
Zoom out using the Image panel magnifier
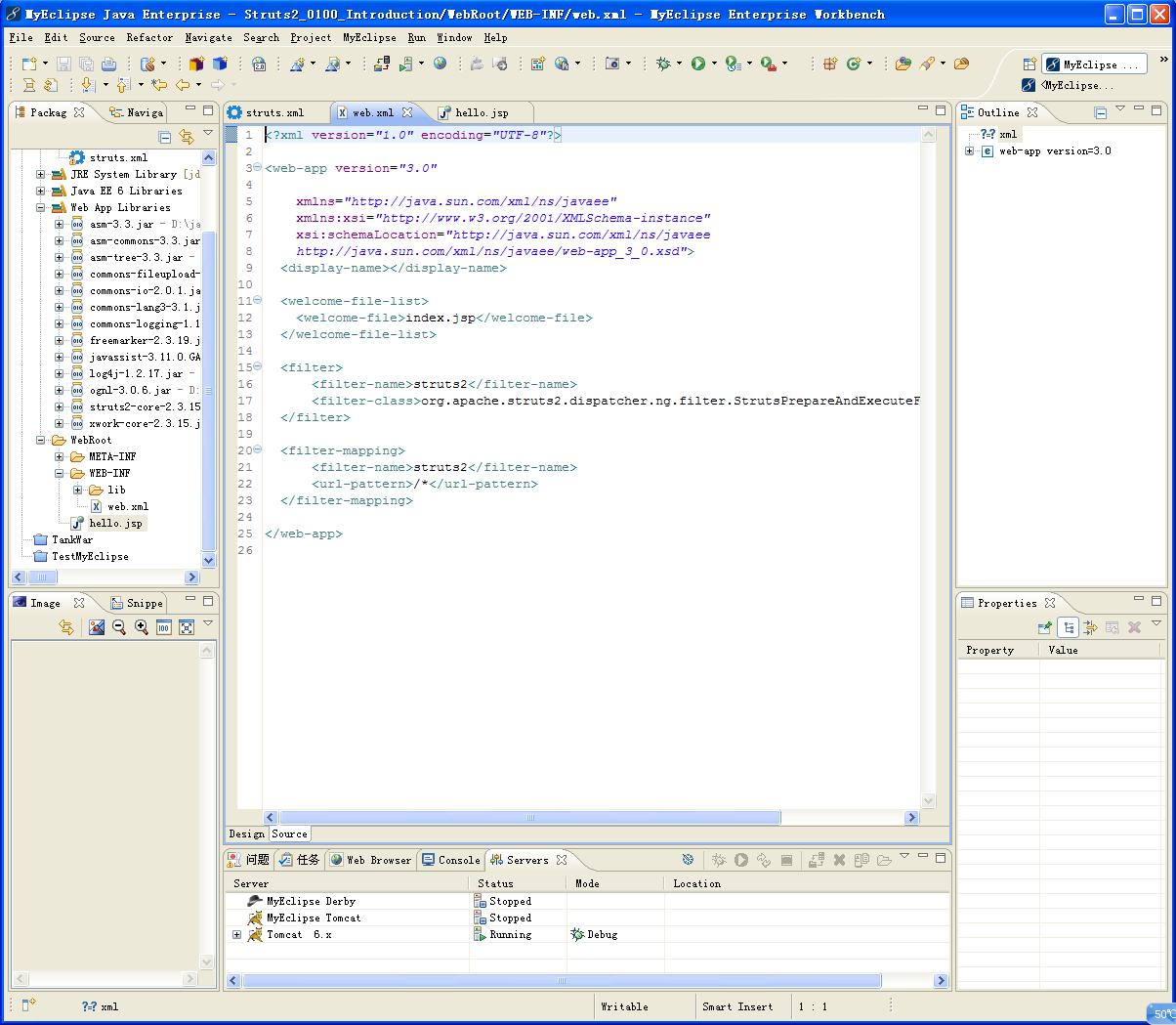[x=119, y=627]
